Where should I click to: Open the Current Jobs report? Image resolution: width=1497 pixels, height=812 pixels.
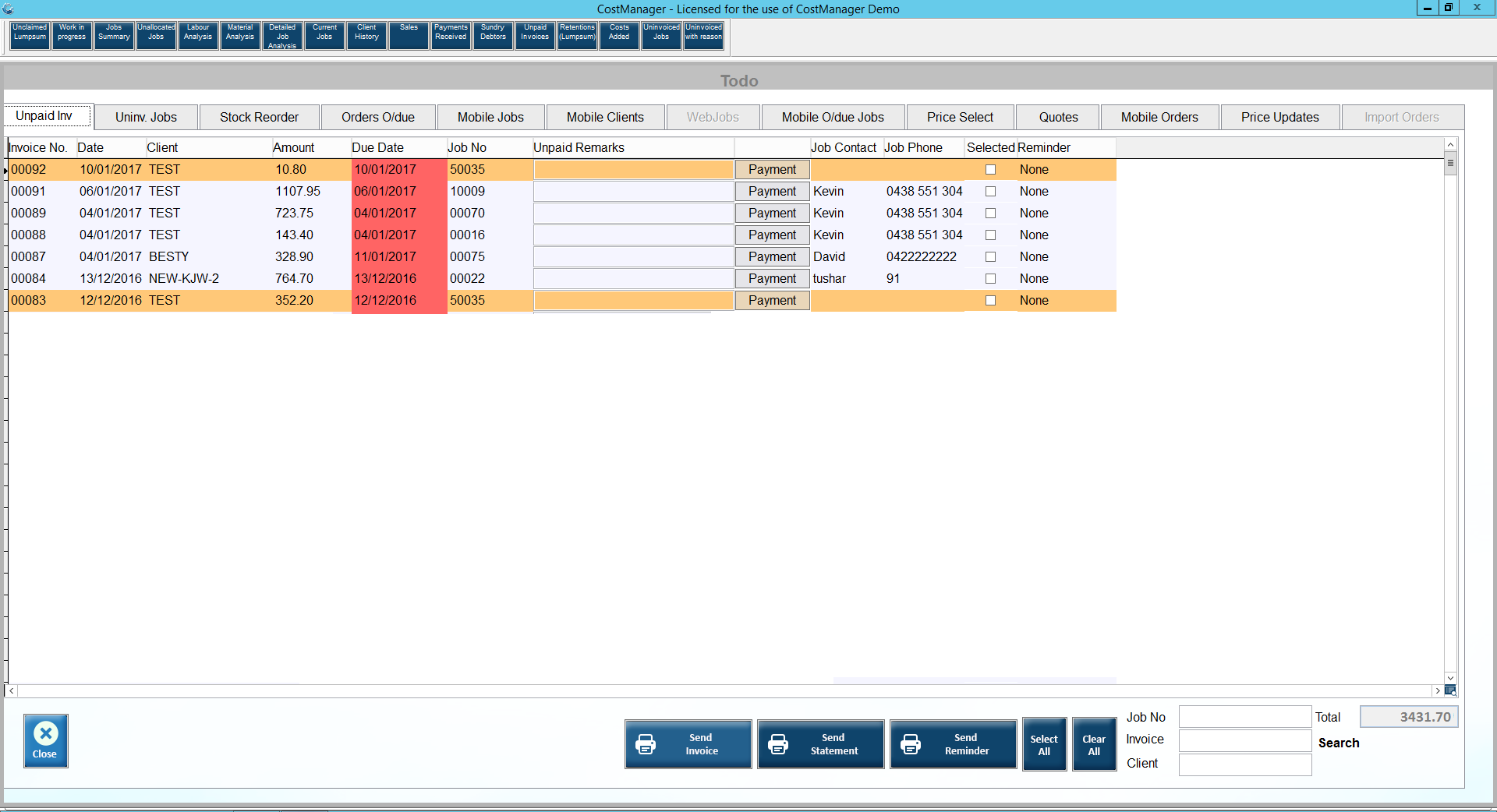(324, 36)
